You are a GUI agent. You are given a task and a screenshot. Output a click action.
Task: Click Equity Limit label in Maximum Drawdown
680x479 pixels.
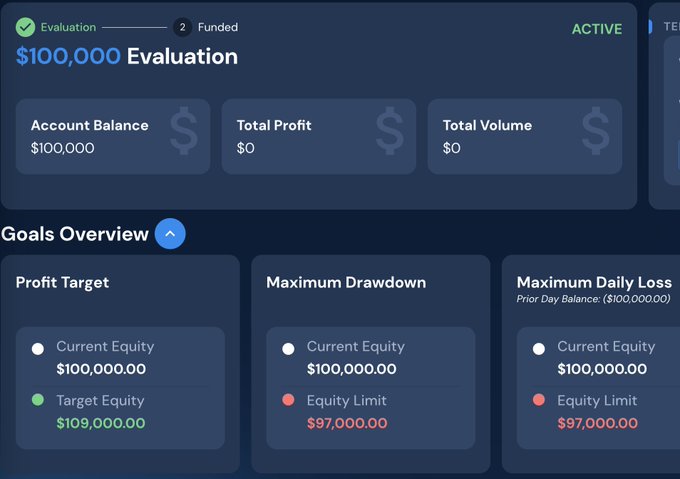click(x=347, y=401)
